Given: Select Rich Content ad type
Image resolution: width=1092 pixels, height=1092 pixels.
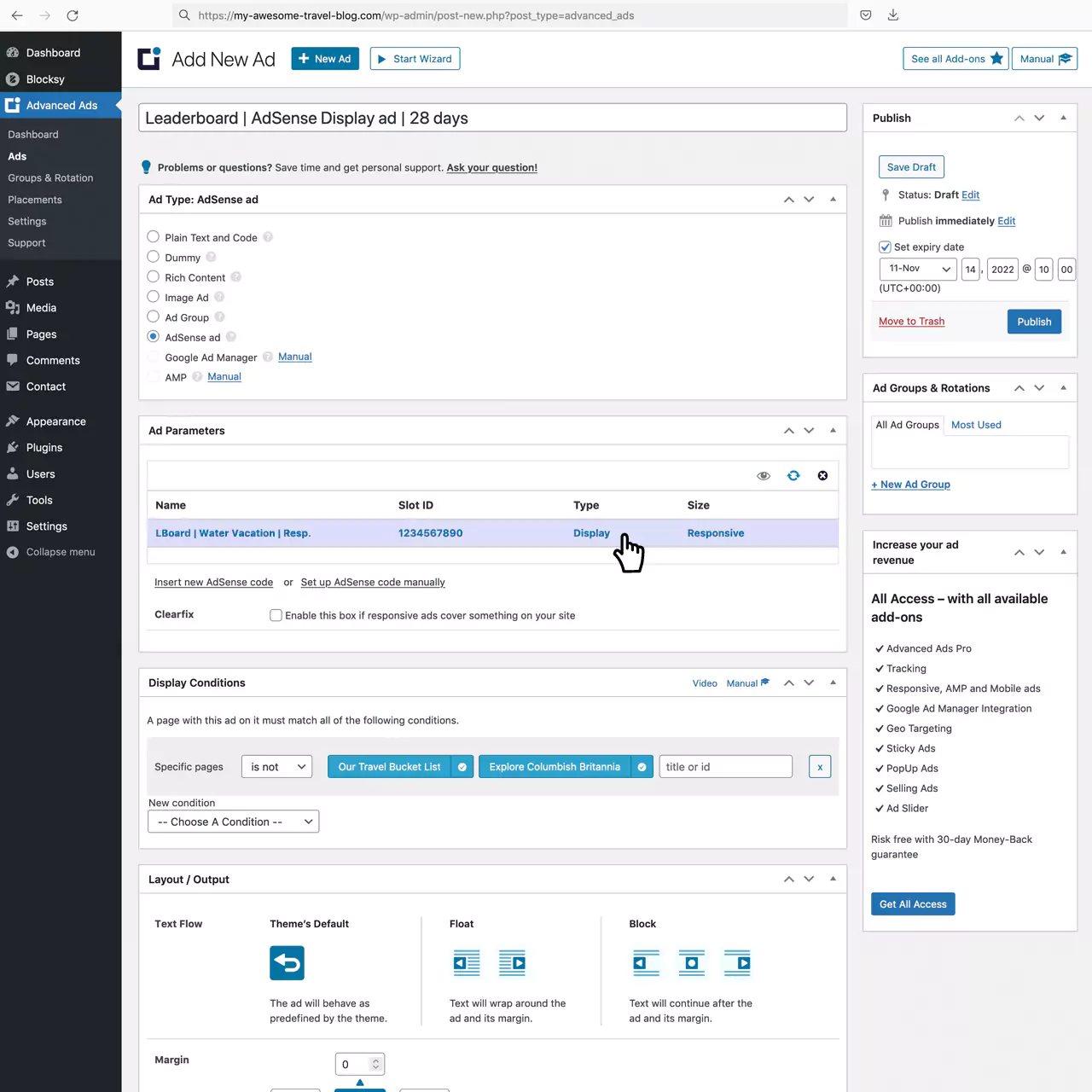Looking at the screenshot, I should tap(154, 276).
